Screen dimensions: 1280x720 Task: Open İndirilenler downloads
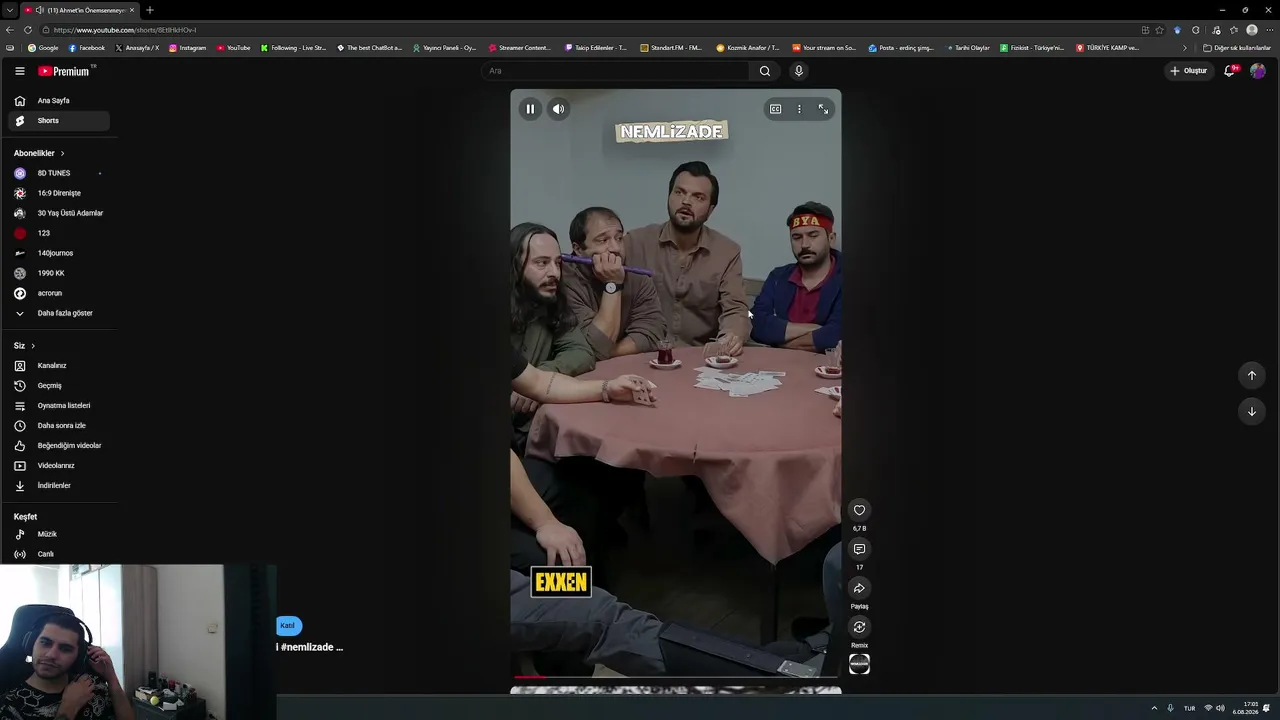(x=59, y=486)
